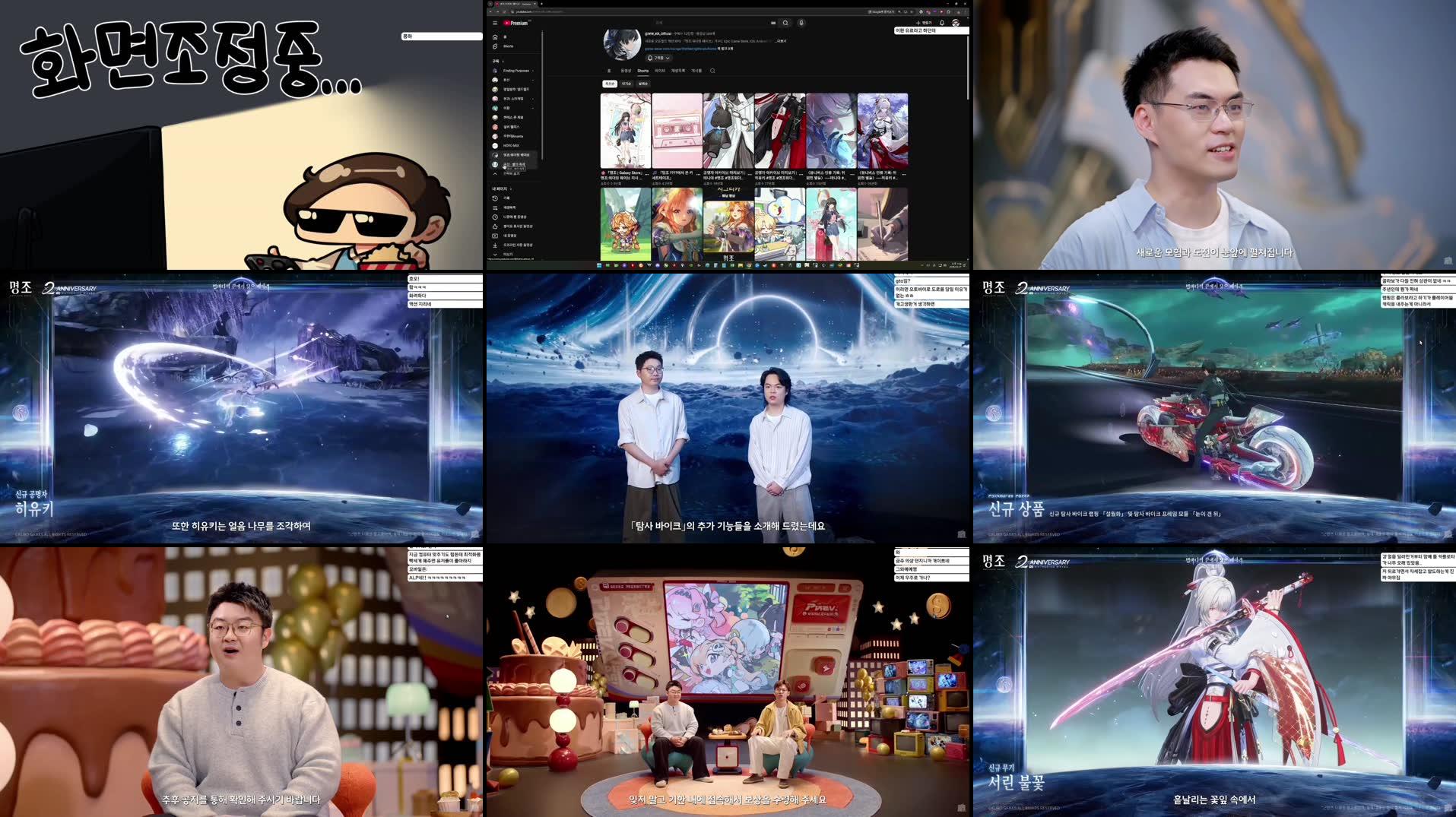Select the Latest sort chip
The height and width of the screenshot is (817, 1456).
coord(610,84)
